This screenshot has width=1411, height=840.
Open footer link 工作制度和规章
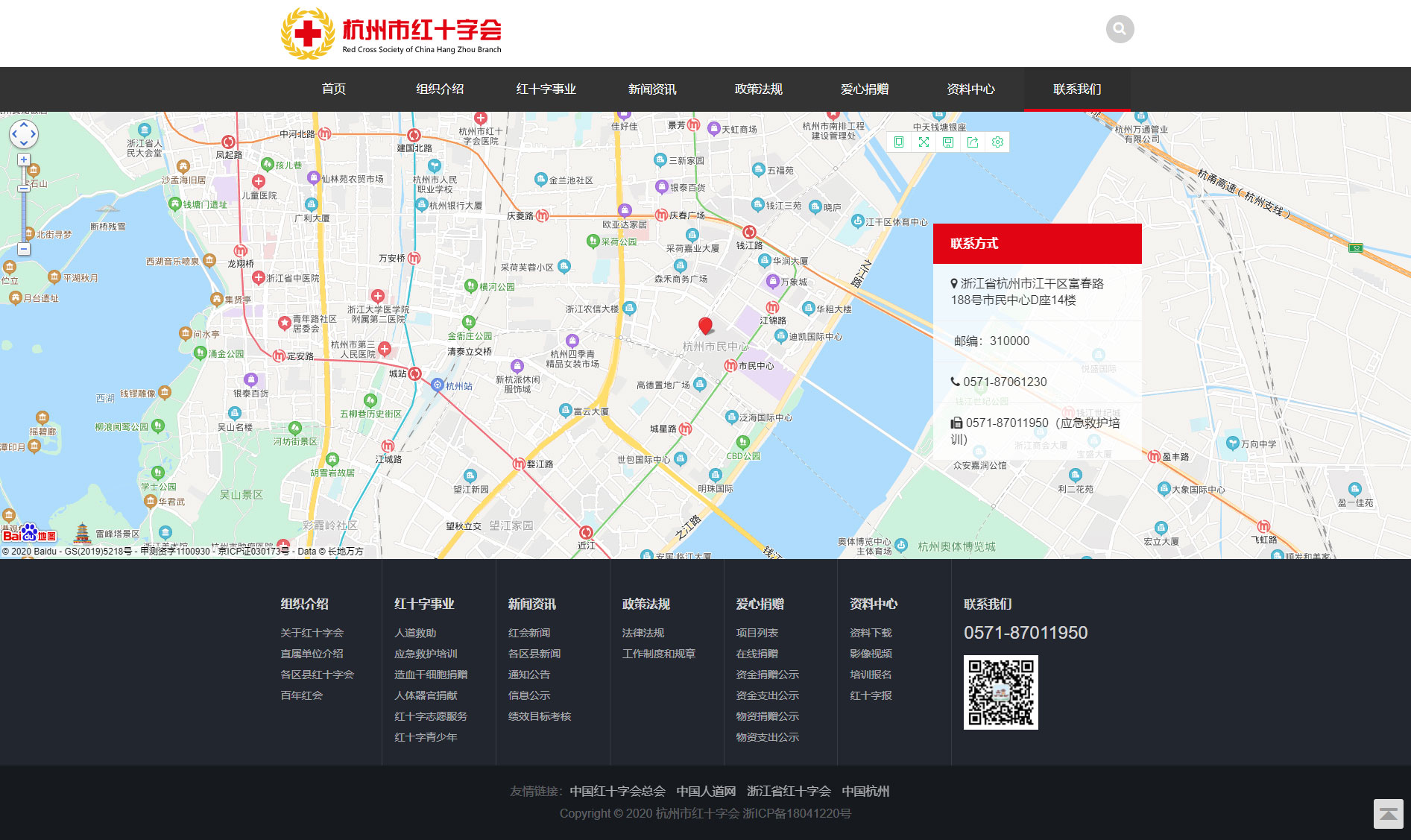(659, 654)
